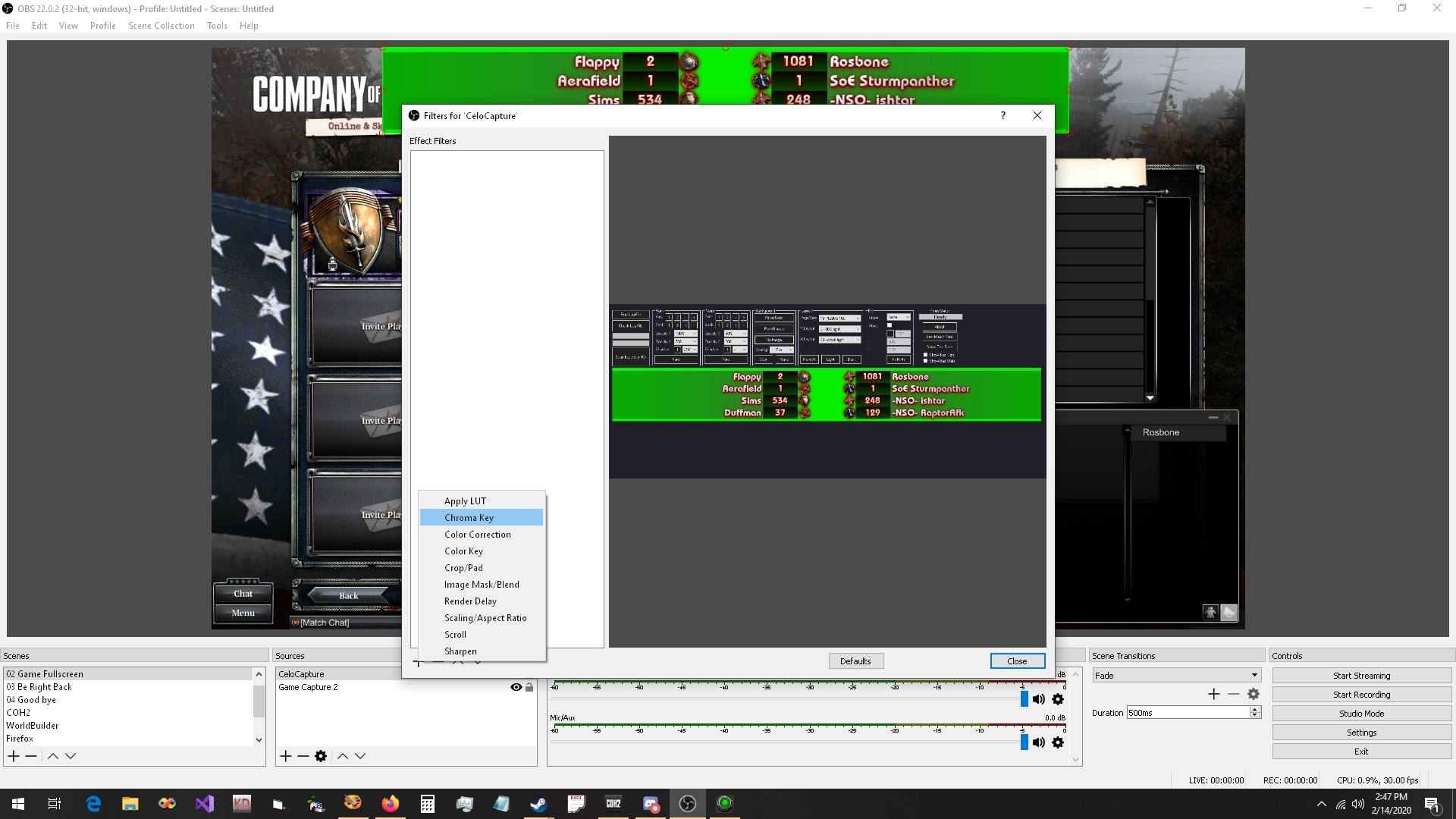1456x819 pixels.
Task: Open the Tools menu
Action: (x=217, y=25)
